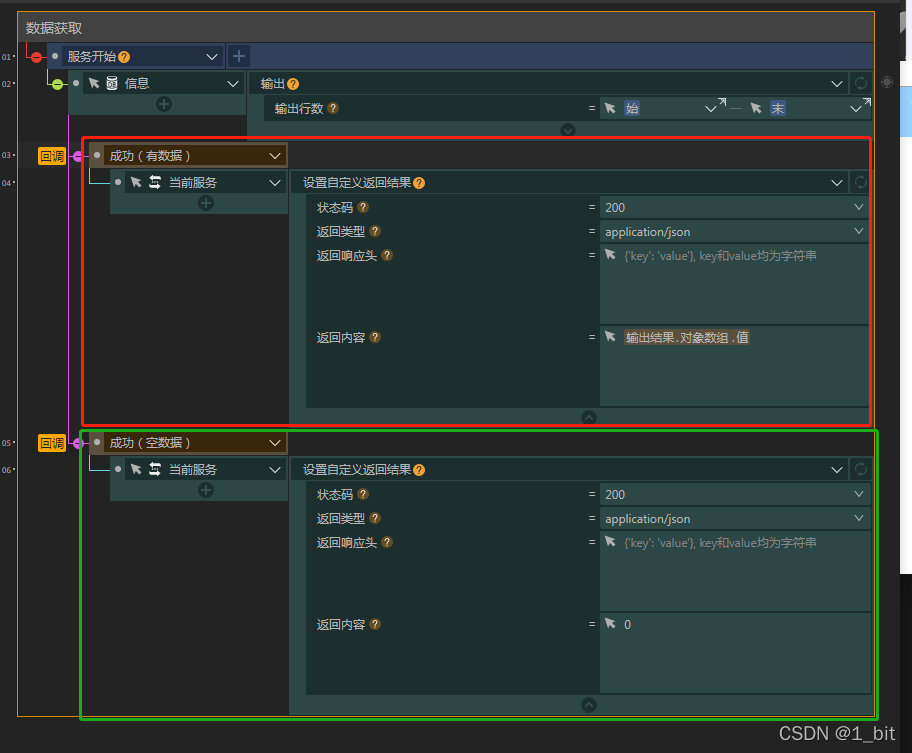Click the cursor picker icon before 末
This screenshot has width=912, height=753.
coord(756,108)
